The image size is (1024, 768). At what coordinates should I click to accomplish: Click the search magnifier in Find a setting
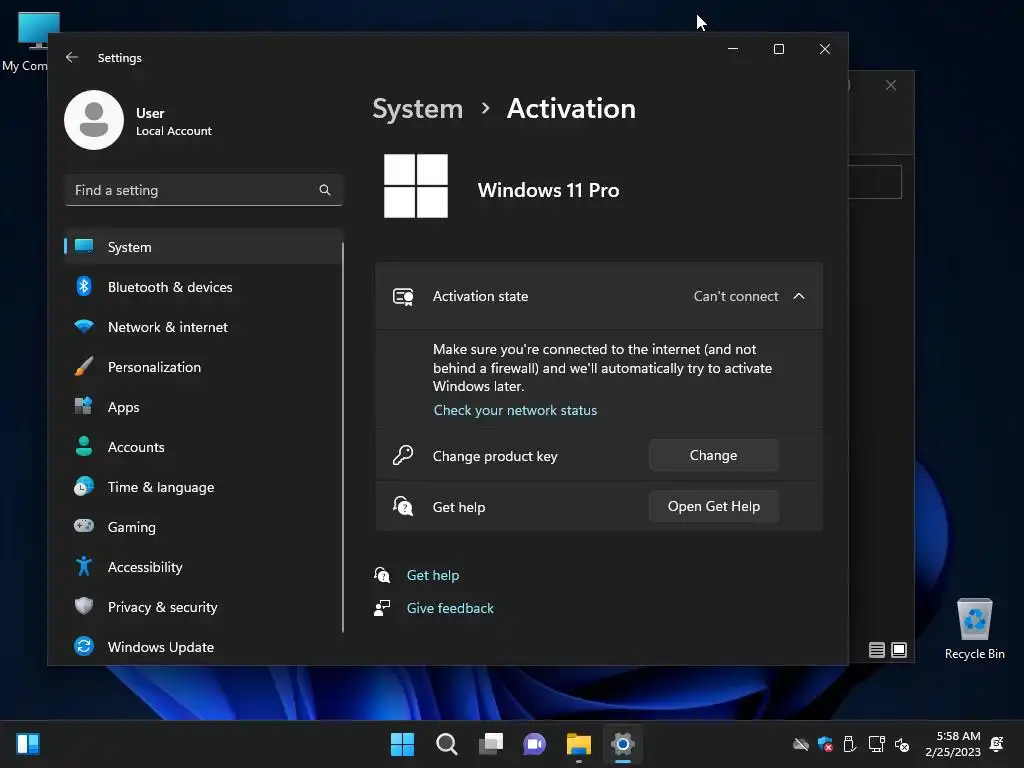[325, 190]
